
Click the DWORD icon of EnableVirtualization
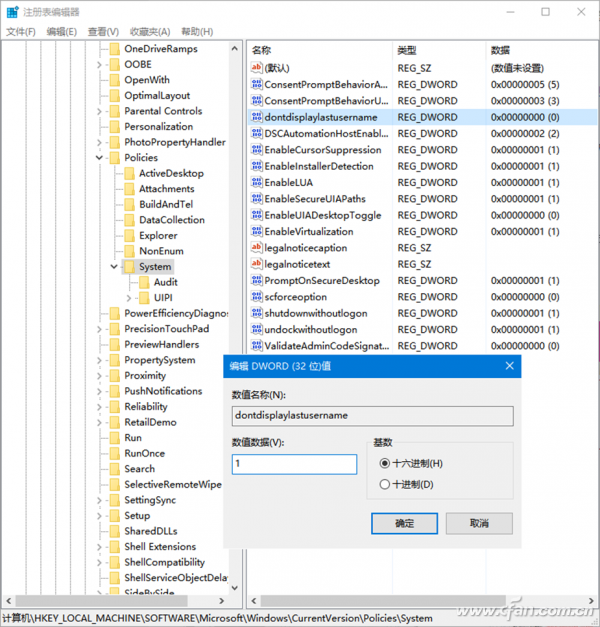click(x=256, y=231)
